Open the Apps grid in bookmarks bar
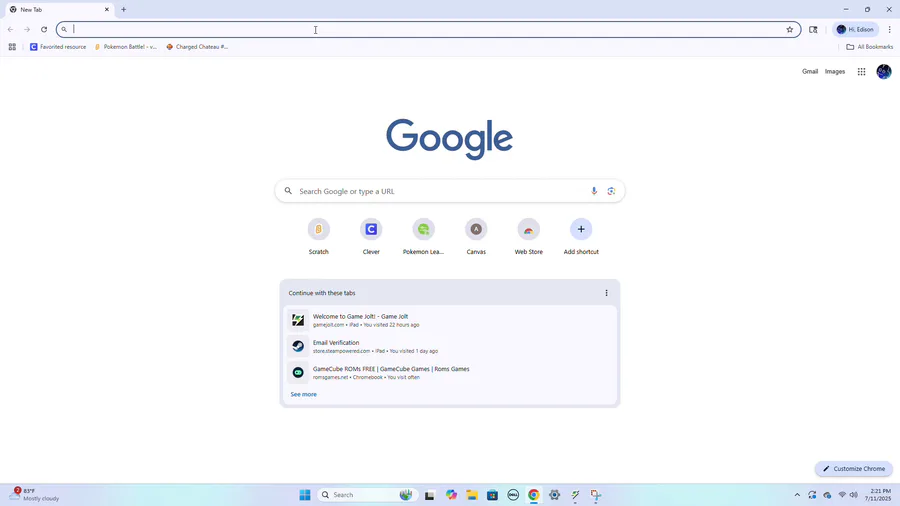 pos(12,47)
